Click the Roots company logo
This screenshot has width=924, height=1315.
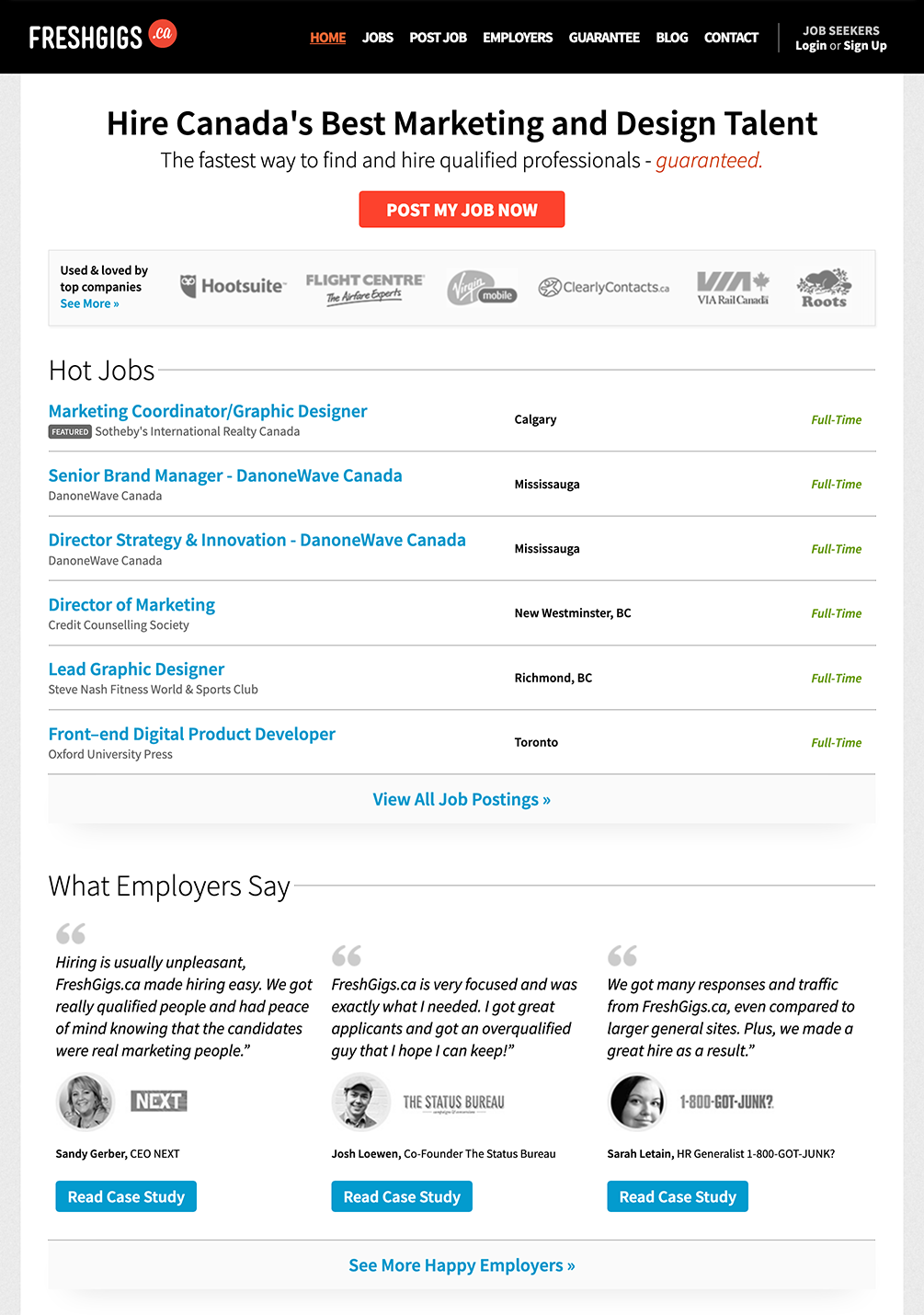pyautogui.click(x=824, y=288)
